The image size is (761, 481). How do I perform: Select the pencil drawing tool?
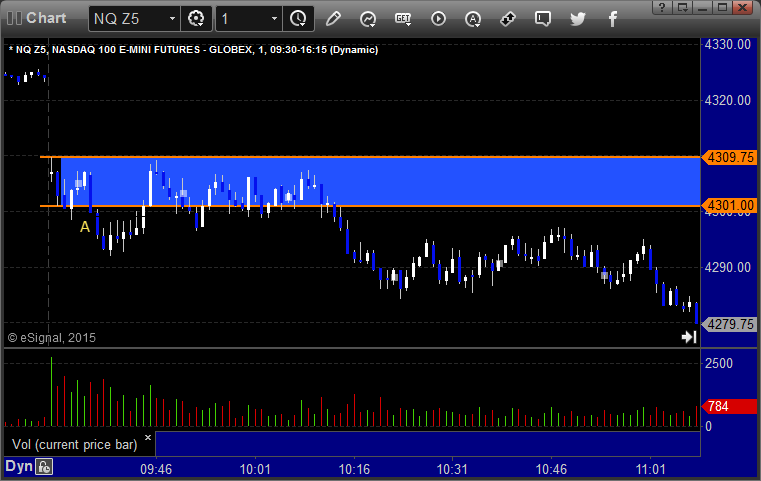tap(333, 19)
